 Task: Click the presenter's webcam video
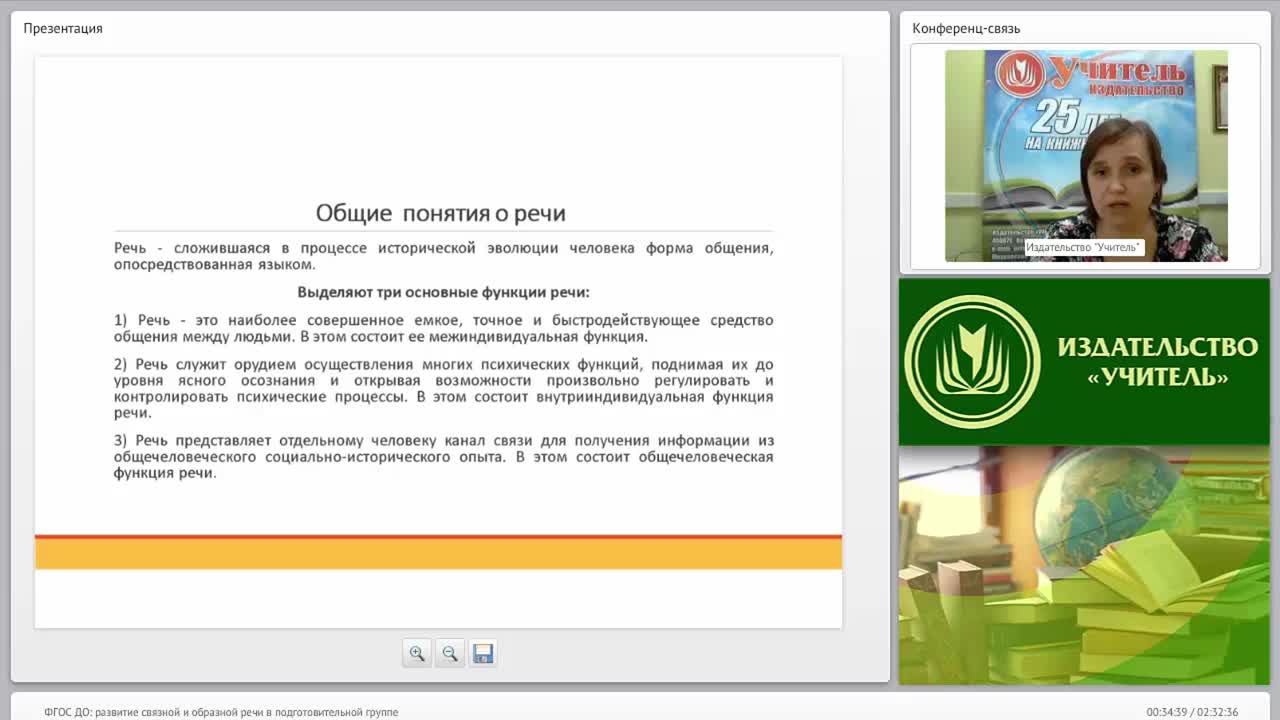(x=1086, y=156)
